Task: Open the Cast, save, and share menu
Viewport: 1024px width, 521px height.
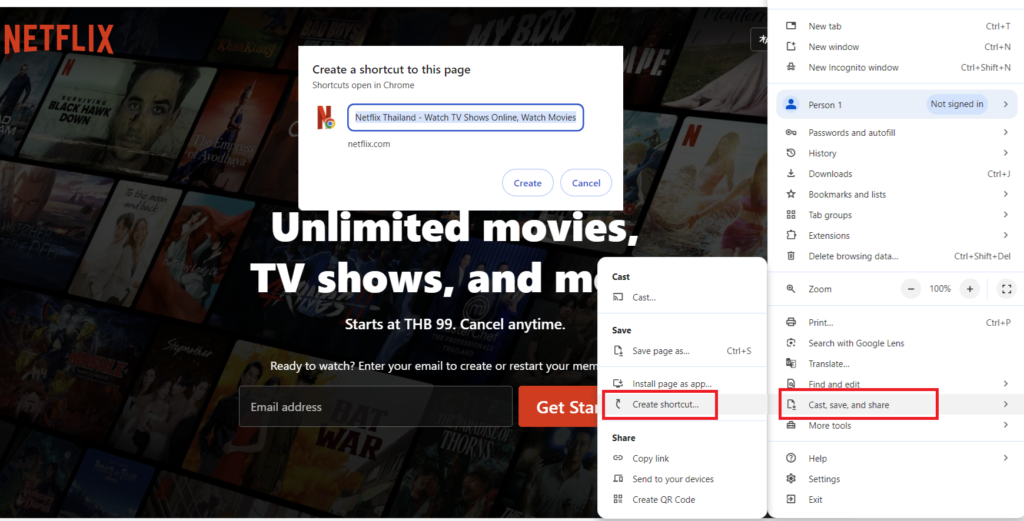Action: click(x=896, y=405)
